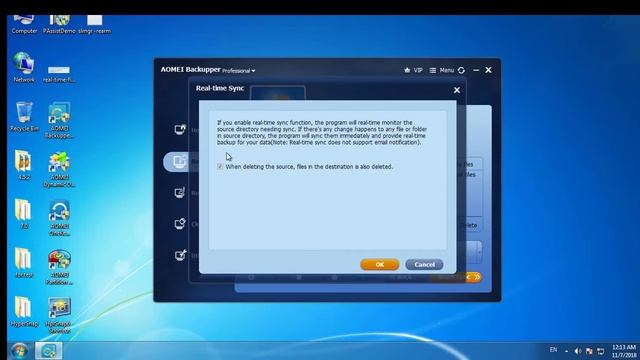Screen dimensions: 640x360
Task: Open the real-time fi... desktop item
Action: tap(59, 74)
